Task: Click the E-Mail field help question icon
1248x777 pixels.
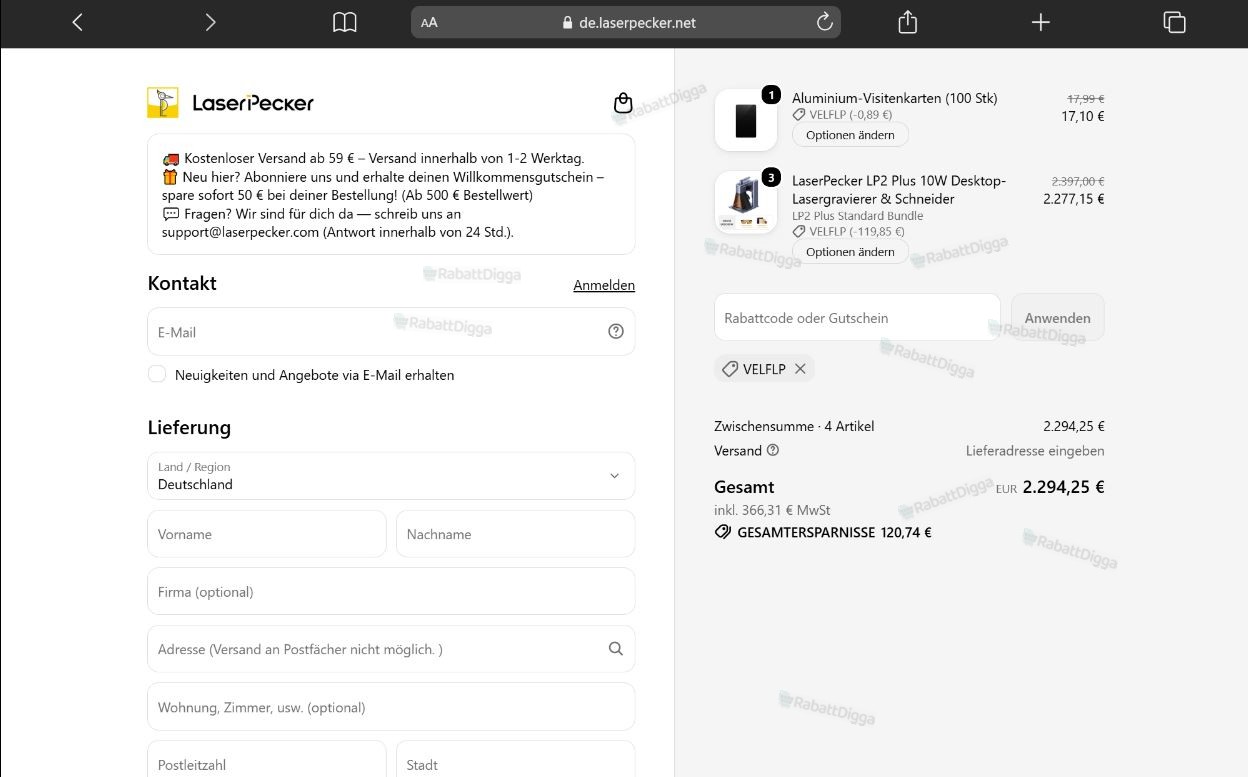Action: [x=616, y=331]
